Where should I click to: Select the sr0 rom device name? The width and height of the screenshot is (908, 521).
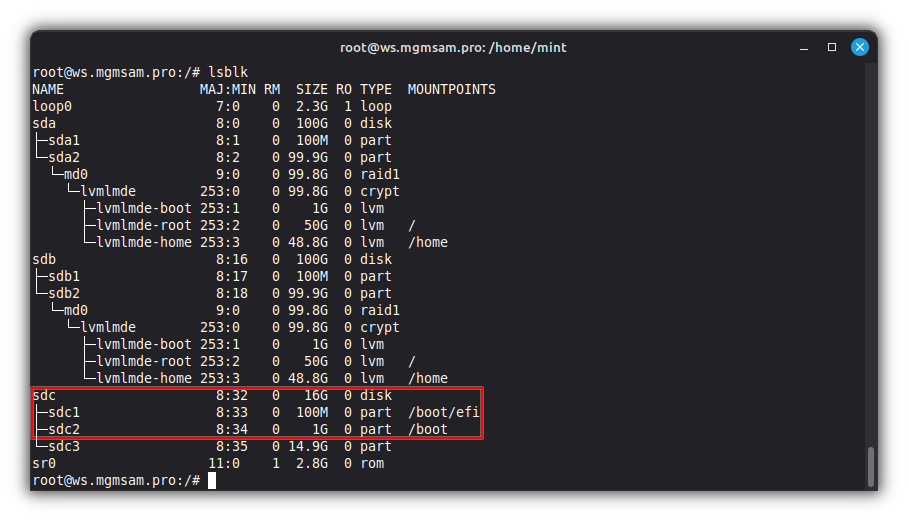click(x=44, y=463)
